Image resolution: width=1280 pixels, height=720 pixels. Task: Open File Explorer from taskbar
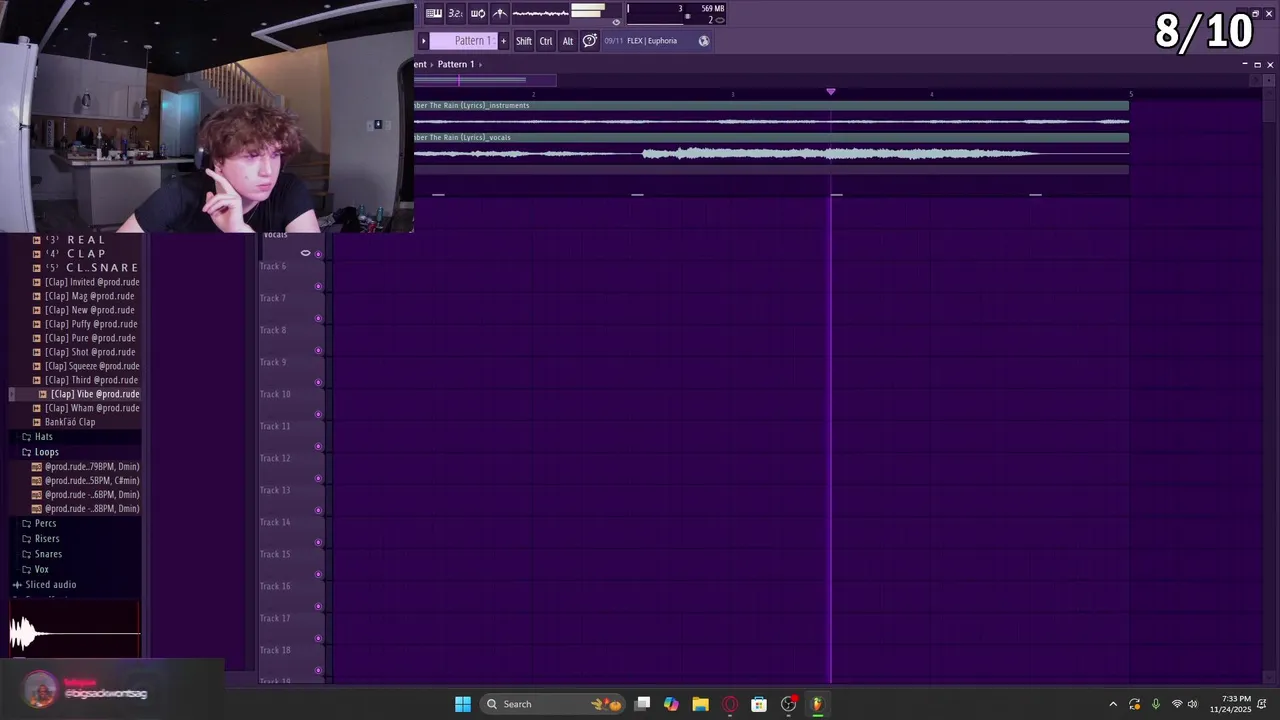point(700,704)
